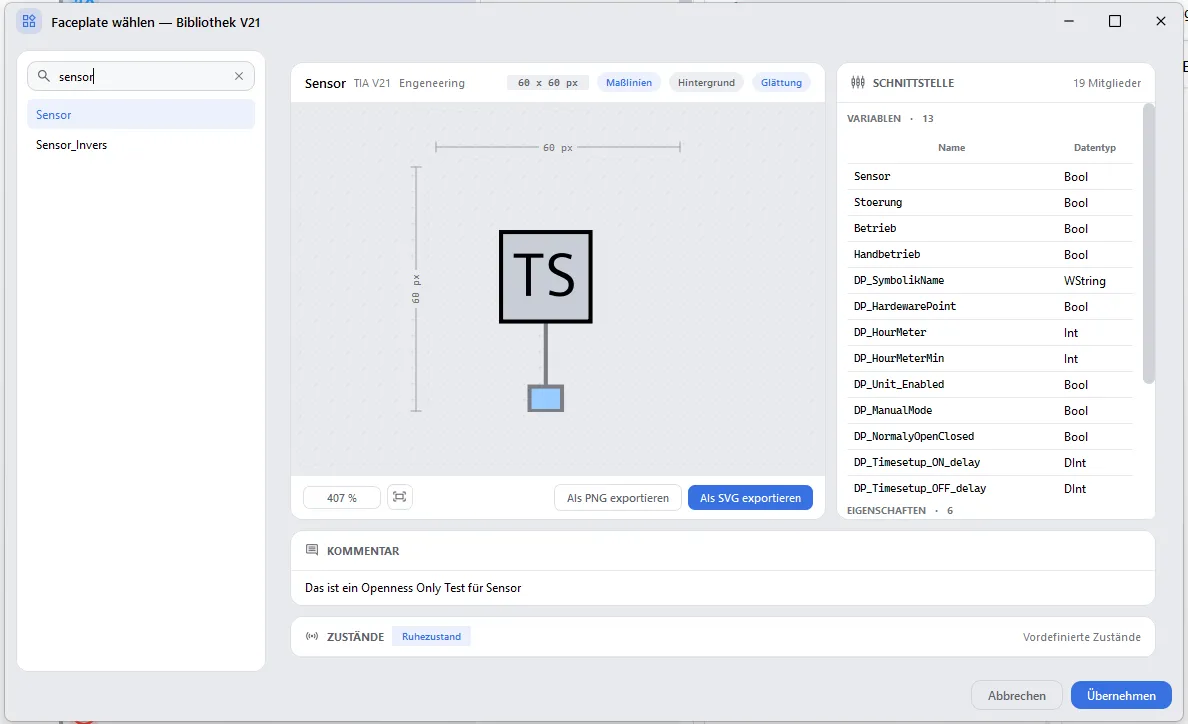Viewport: 1188px width, 724px height.
Task: Click the Name column header
Action: point(952,148)
